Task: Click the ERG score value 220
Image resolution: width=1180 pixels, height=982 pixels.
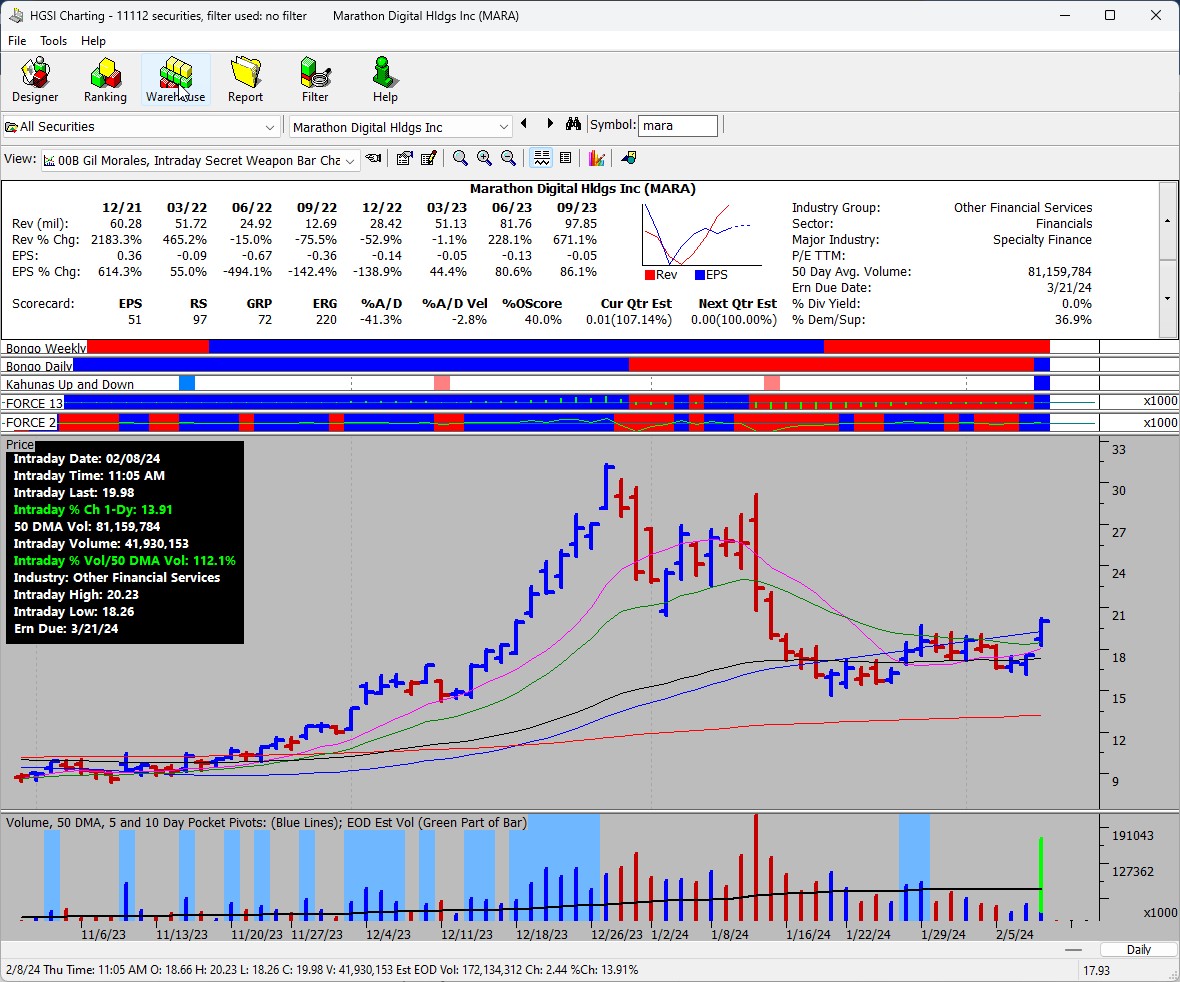Action: pyautogui.click(x=325, y=320)
